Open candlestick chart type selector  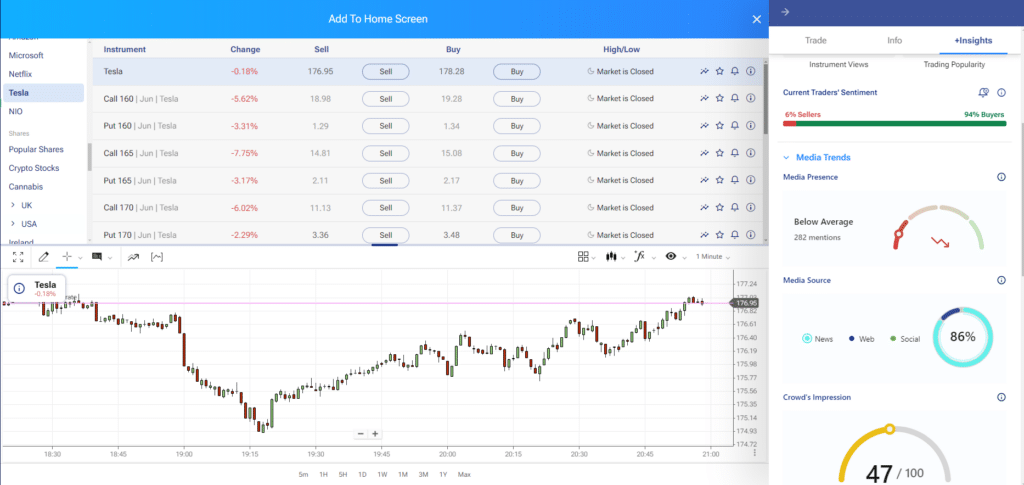pyautogui.click(x=611, y=257)
